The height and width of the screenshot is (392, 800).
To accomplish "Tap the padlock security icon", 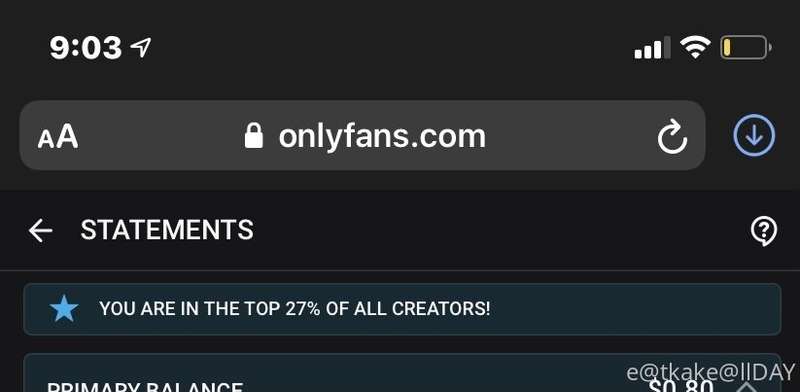I will (254, 136).
